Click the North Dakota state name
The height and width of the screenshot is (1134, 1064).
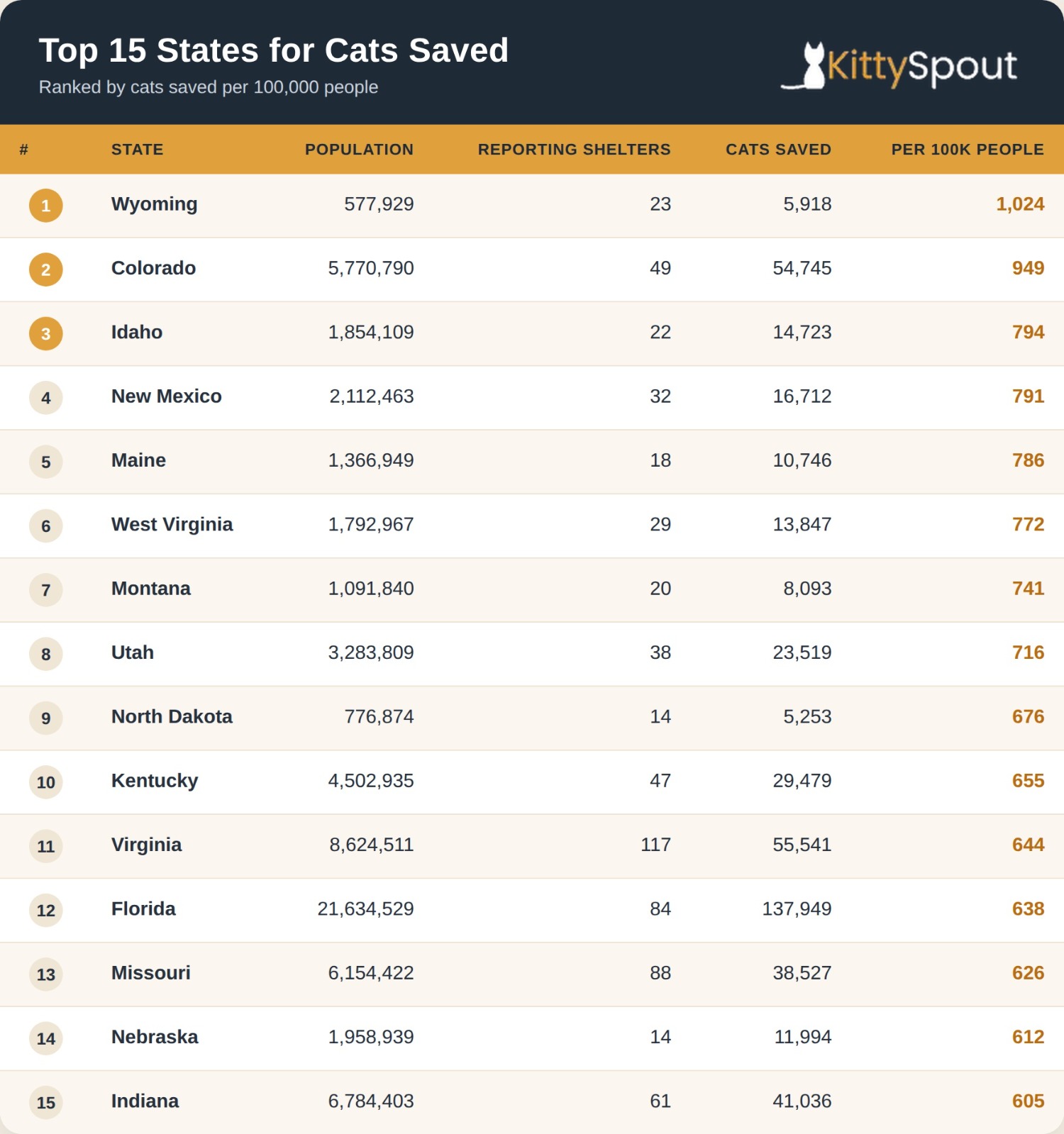(x=172, y=716)
